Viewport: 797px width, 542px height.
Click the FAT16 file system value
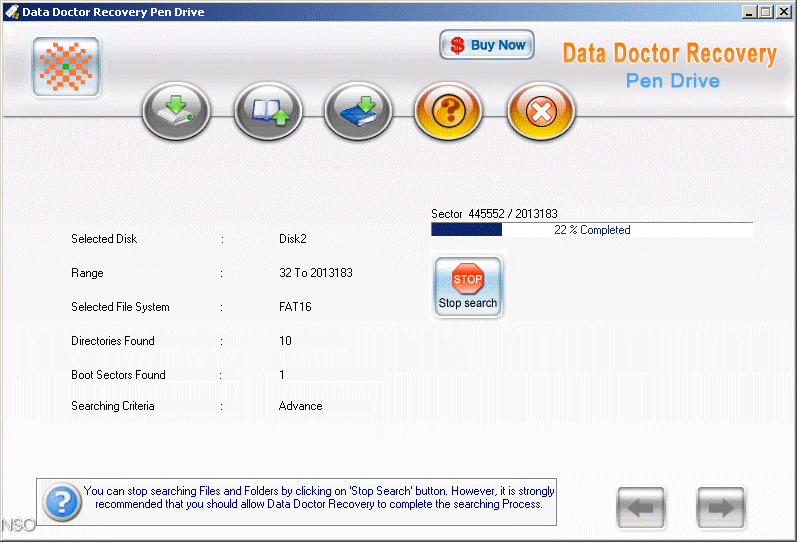[295, 307]
